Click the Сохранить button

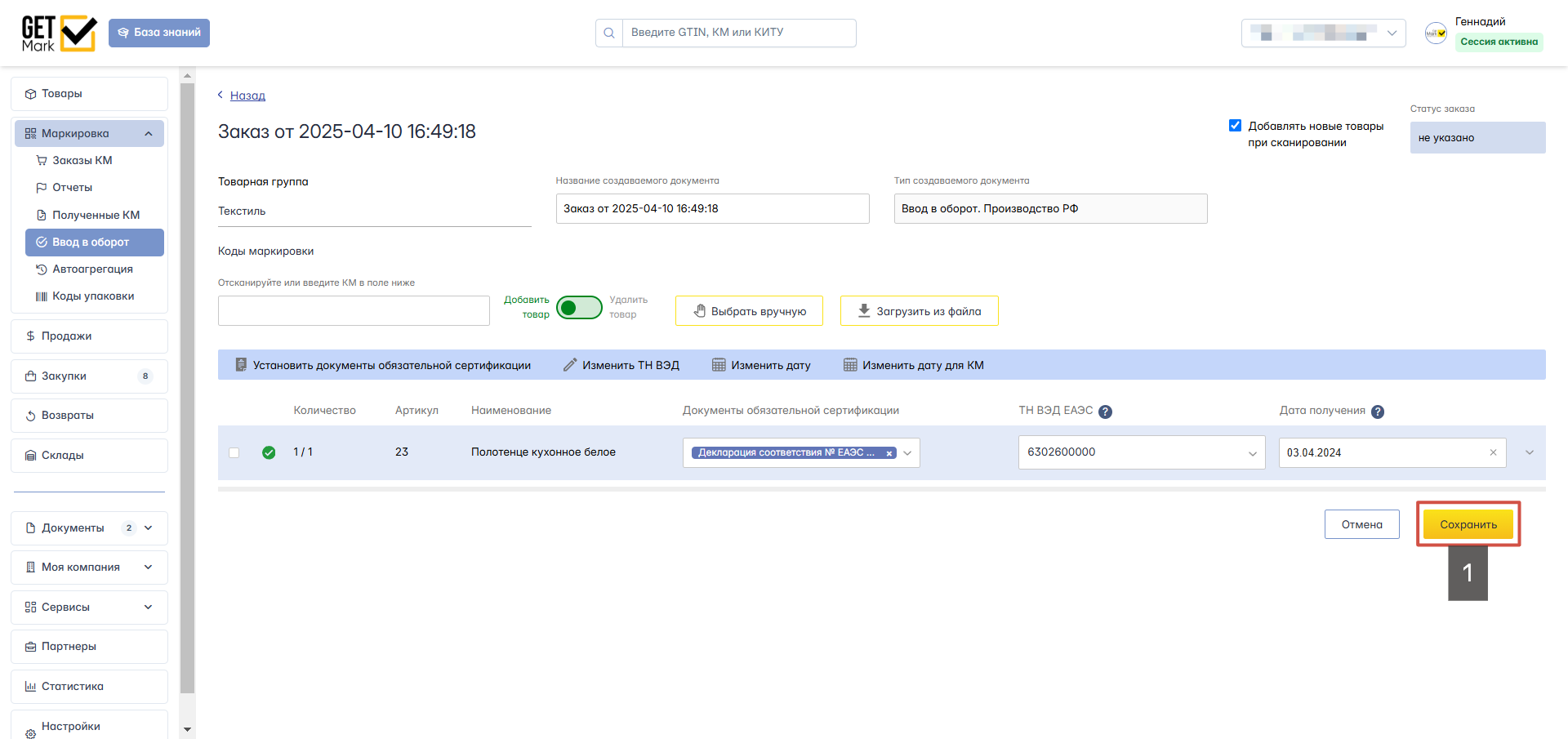pos(1468,524)
